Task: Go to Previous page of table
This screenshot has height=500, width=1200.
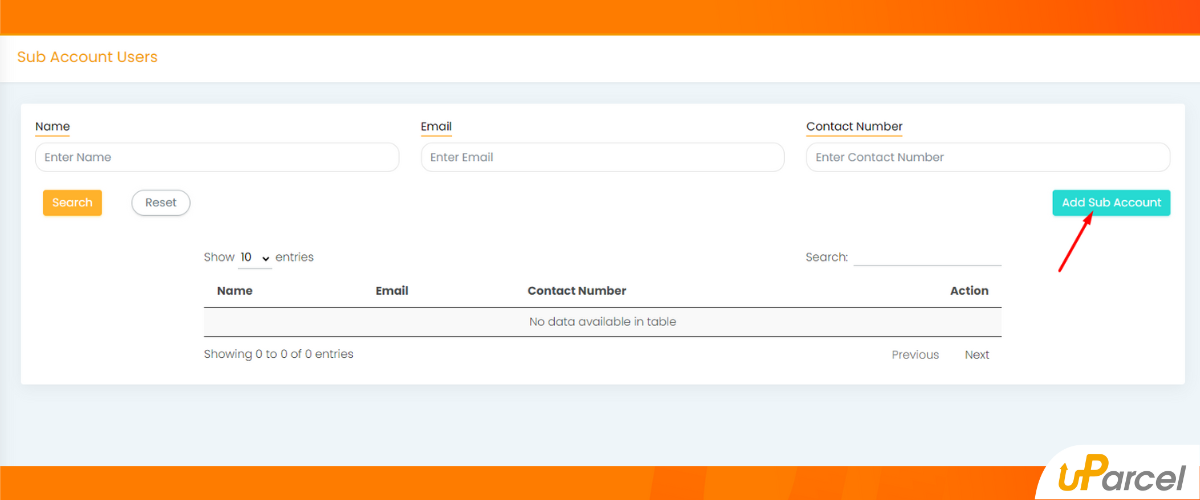Action: point(915,355)
